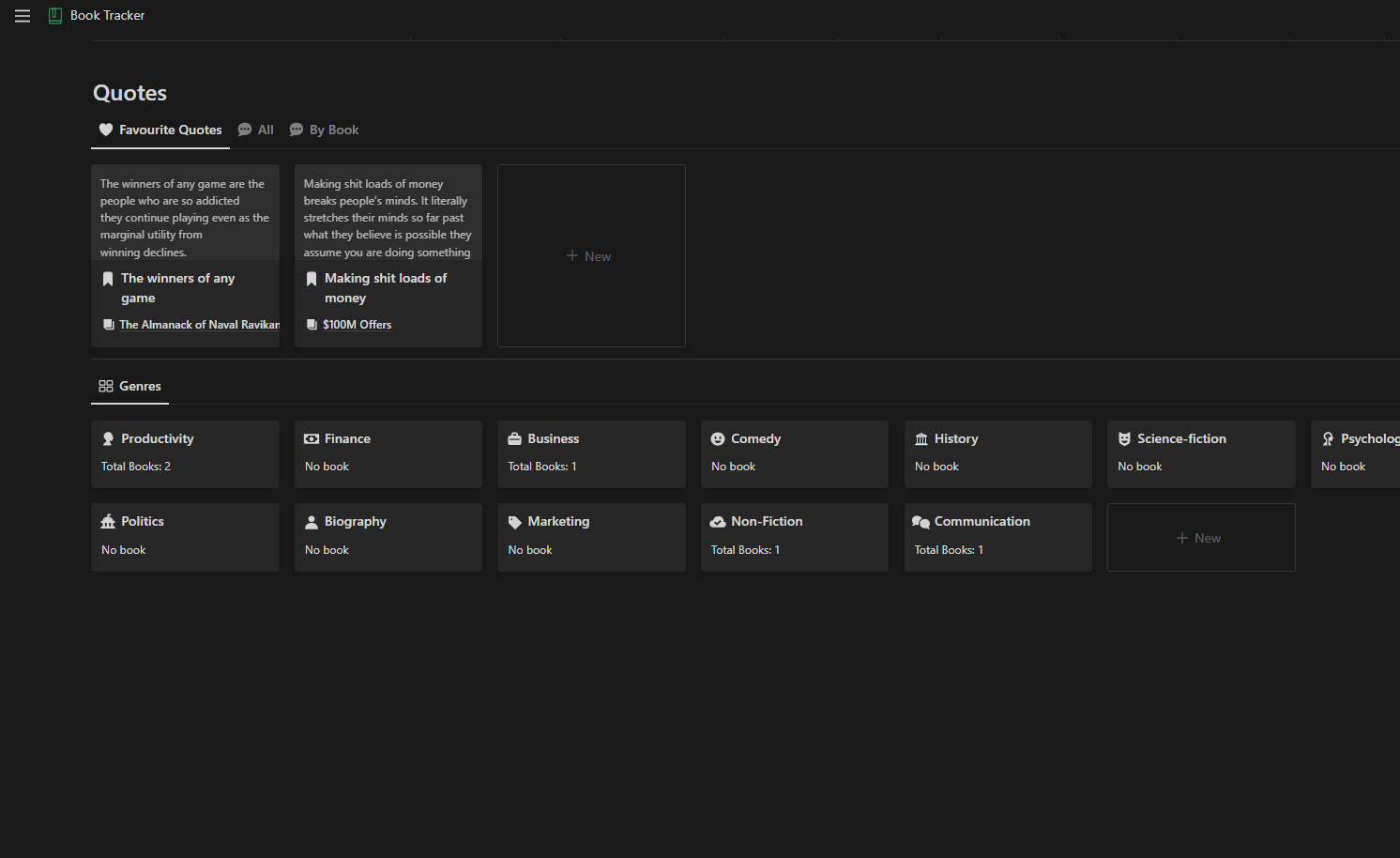
Task: Add a new quote with the New card
Action: pyautogui.click(x=591, y=256)
